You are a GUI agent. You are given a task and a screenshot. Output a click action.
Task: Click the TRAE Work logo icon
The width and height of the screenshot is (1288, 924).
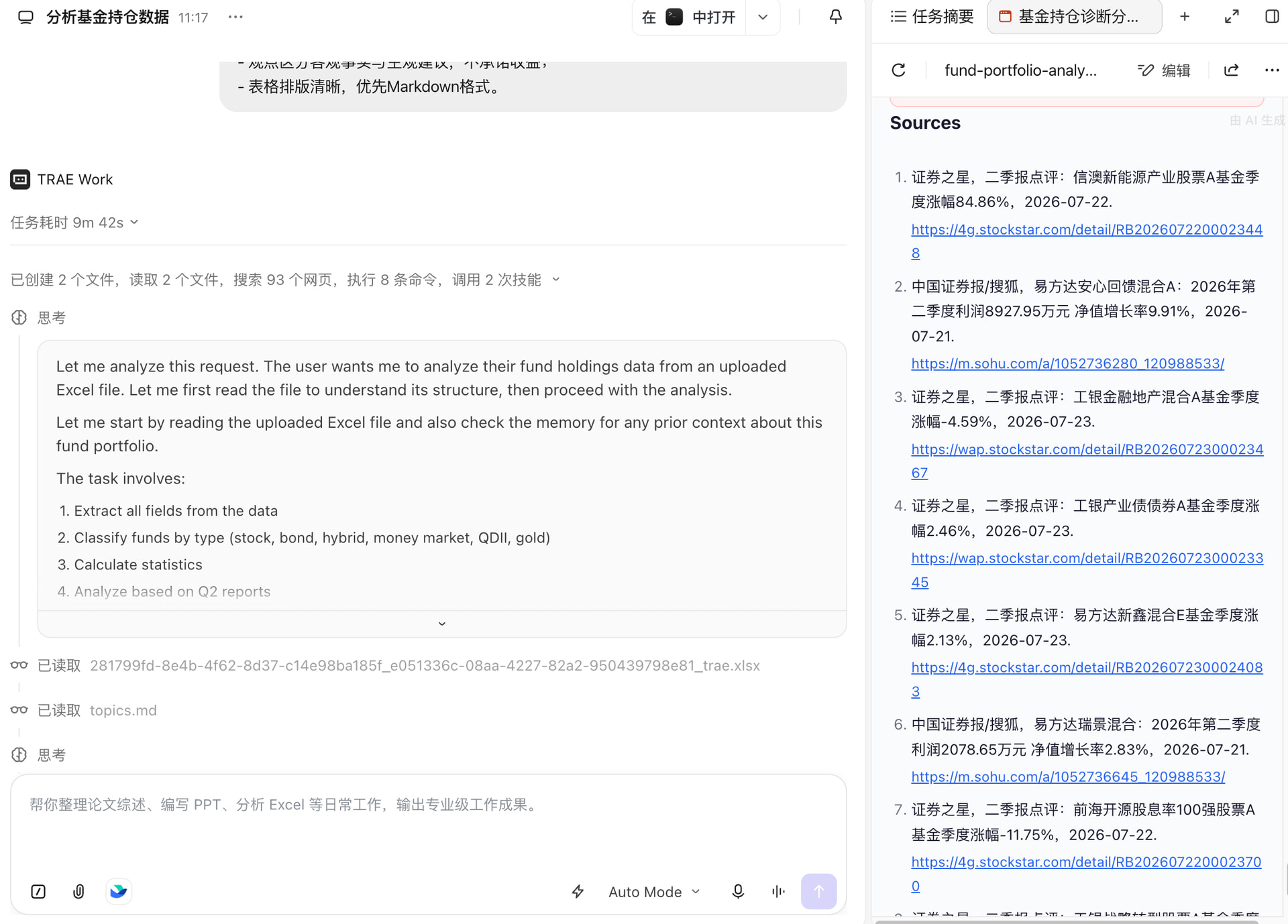pos(20,180)
